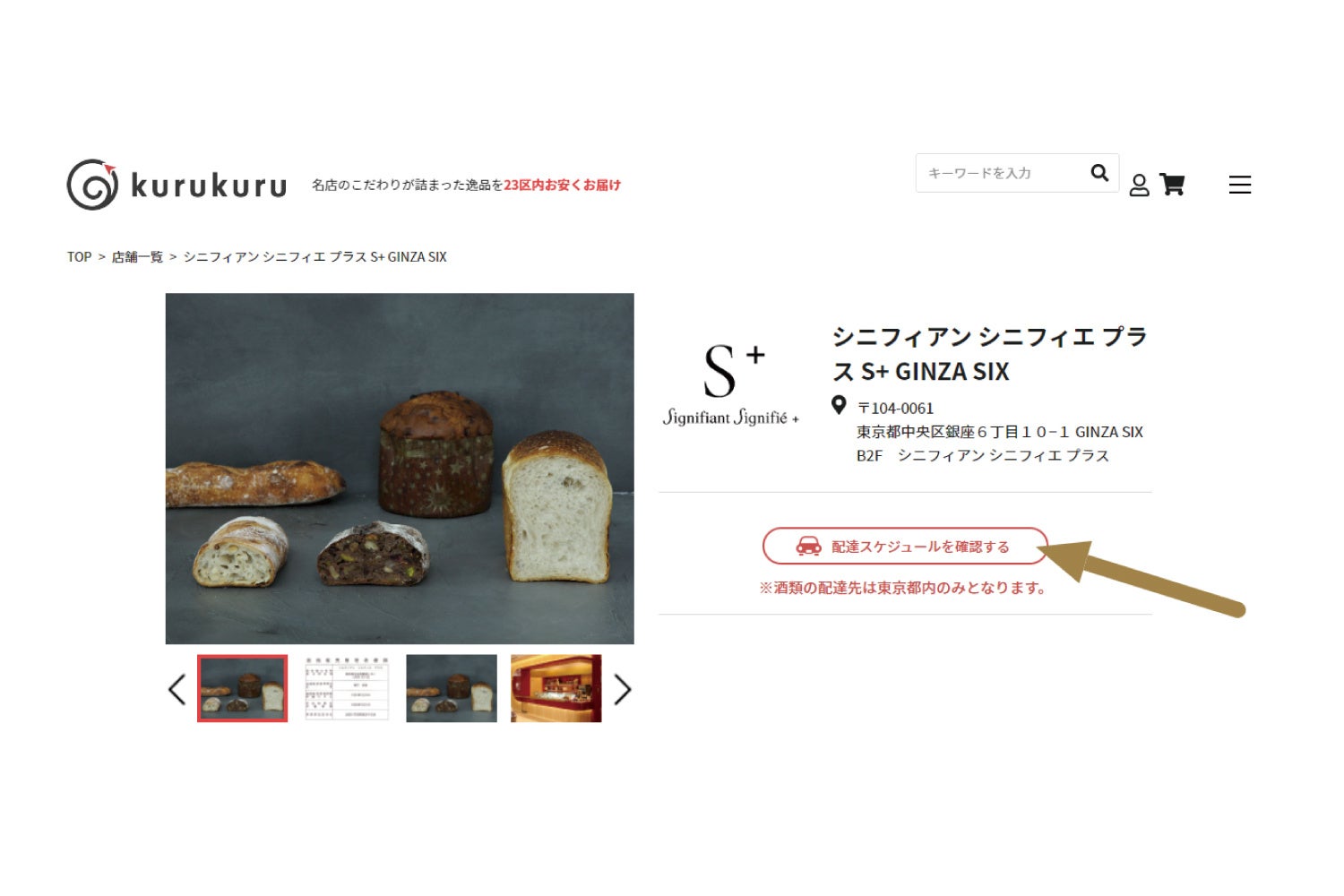
Task: Click 配達スケジュールを確認する button
Action: point(905,547)
